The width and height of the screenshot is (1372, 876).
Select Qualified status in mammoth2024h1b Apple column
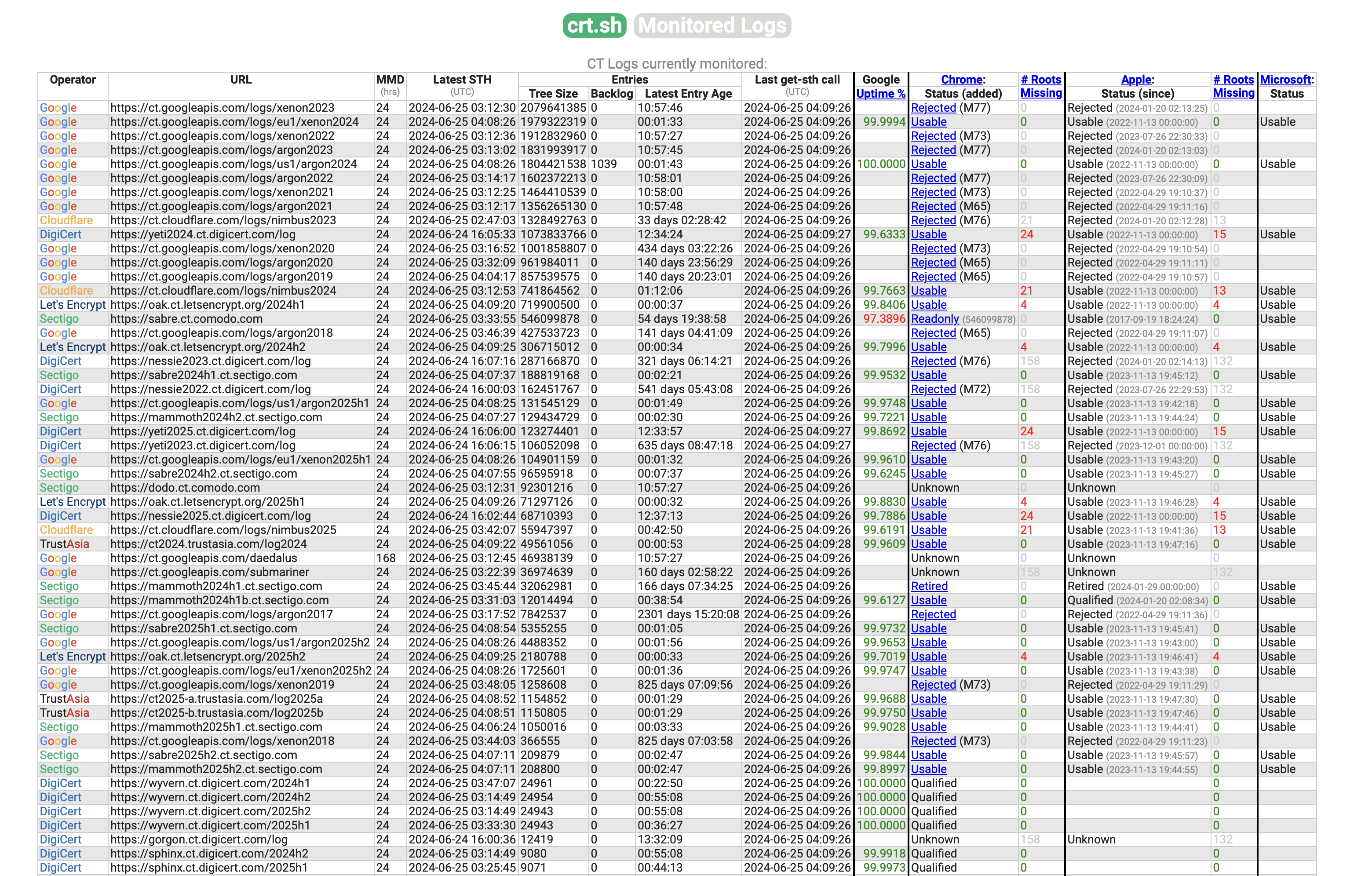pyautogui.click(x=1090, y=600)
